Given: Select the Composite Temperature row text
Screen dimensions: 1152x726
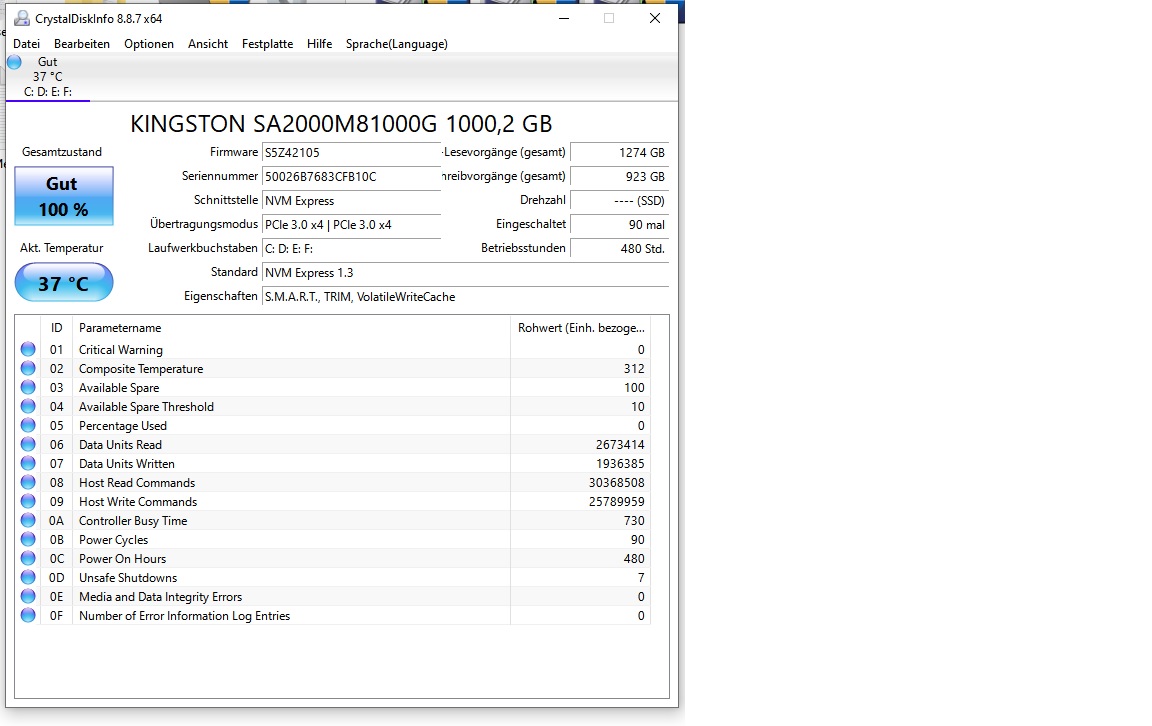Looking at the screenshot, I should tap(141, 369).
